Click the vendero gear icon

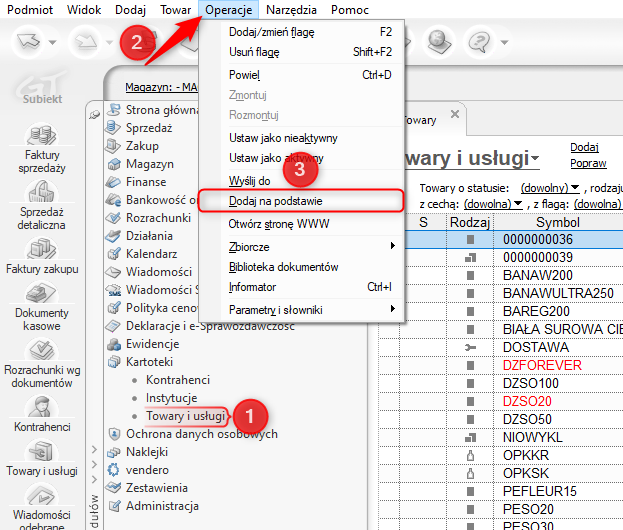tap(114, 470)
